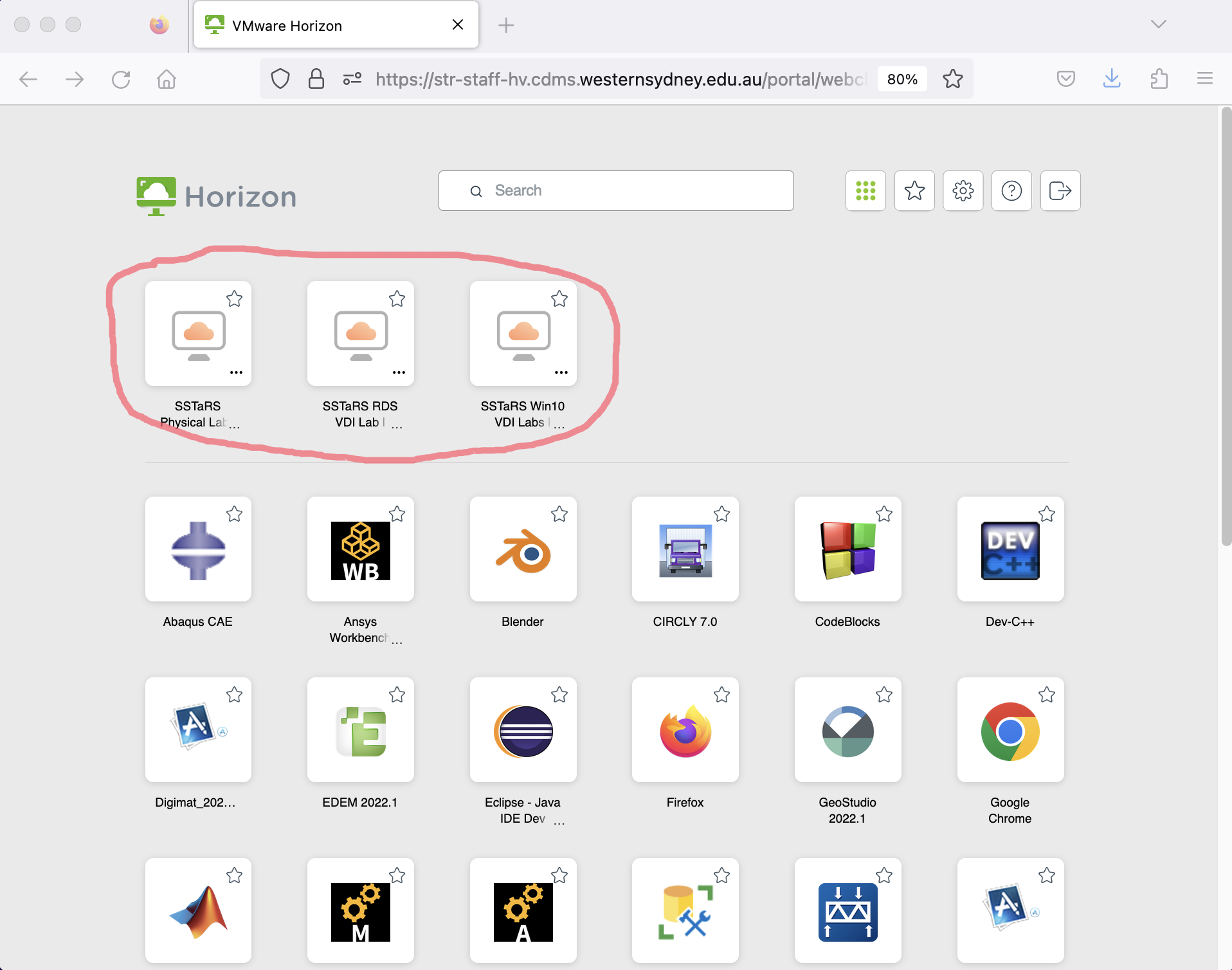The width and height of the screenshot is (1232, 970).
Task: Open the Firefox remote application tile
Action: 685,730
